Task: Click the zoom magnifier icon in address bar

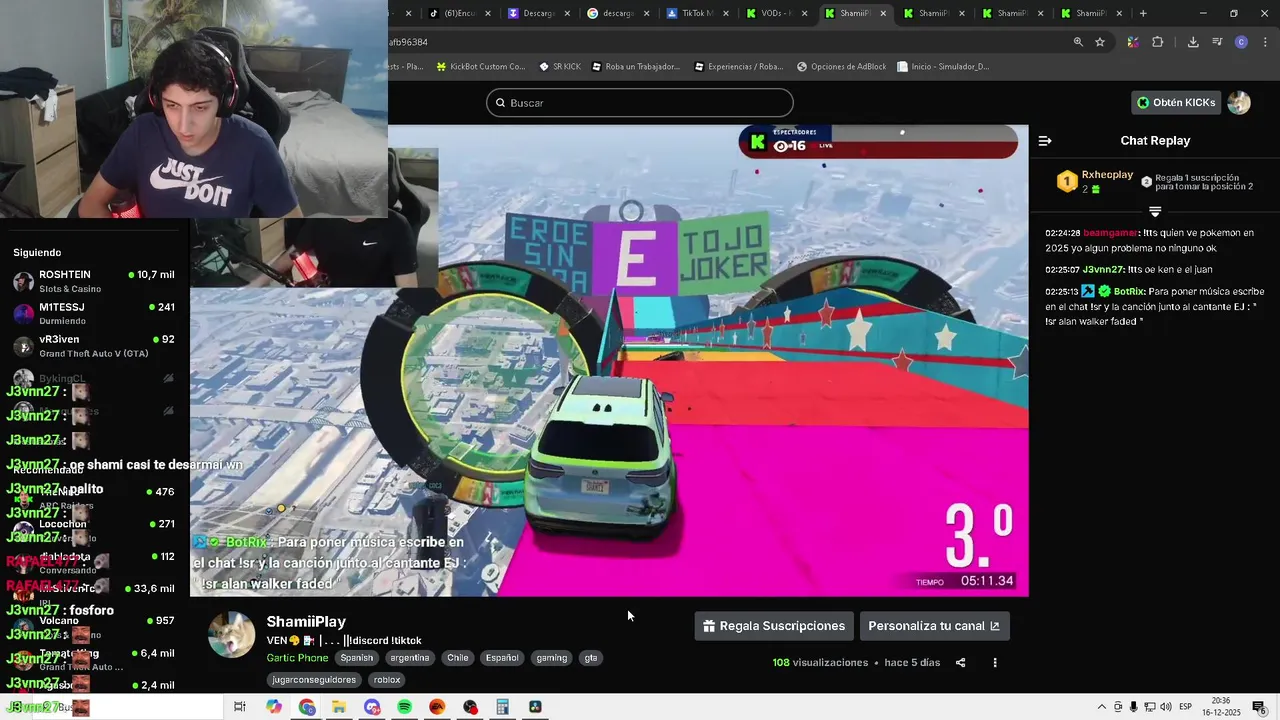Action: (x=1078, y=42)
